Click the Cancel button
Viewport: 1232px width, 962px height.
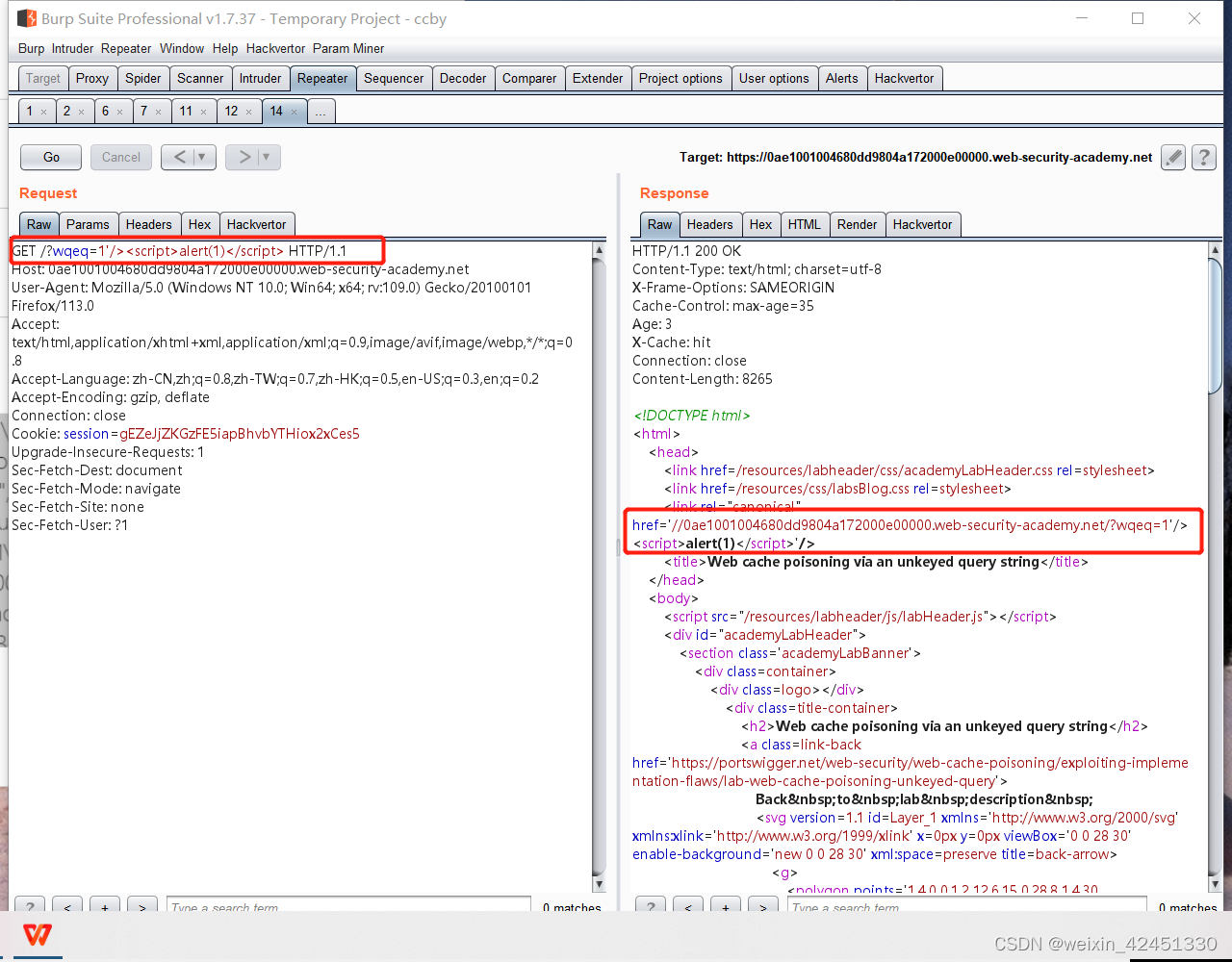pos(121,157)
